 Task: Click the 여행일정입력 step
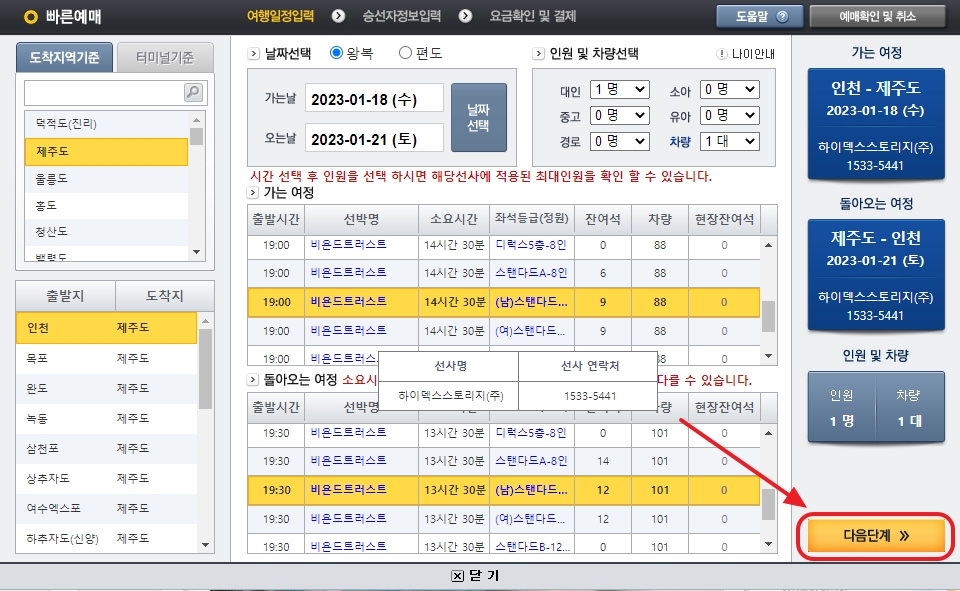point(280,17)
